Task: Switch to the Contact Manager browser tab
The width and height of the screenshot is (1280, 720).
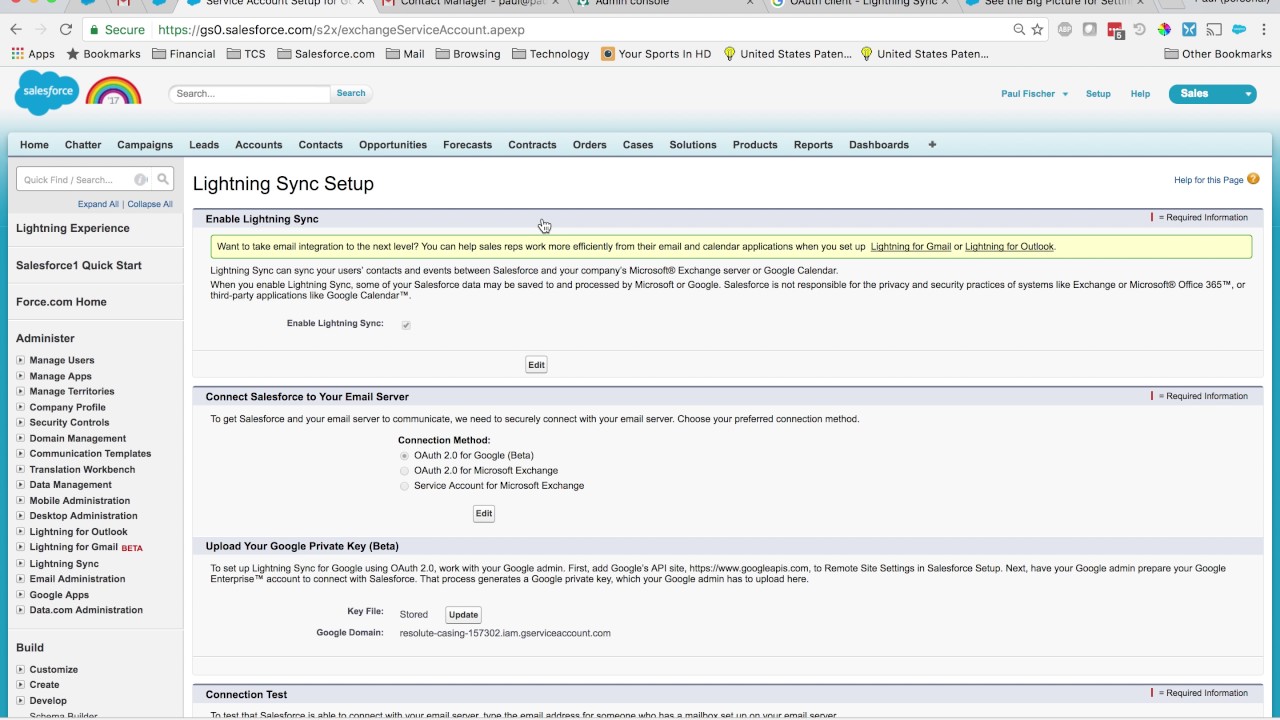Action: [x=470, y=4]
